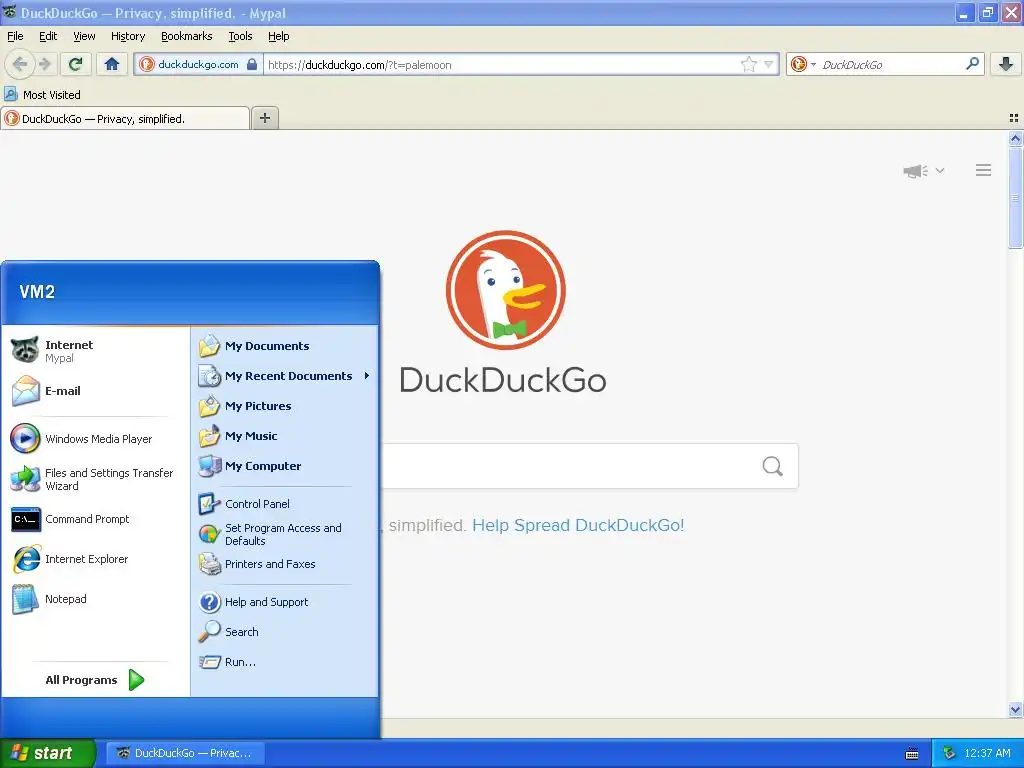The image size is (1024, 768).
Task: Click the vertical scrollbar down arrow
Action: click(x=1015, y=709)
